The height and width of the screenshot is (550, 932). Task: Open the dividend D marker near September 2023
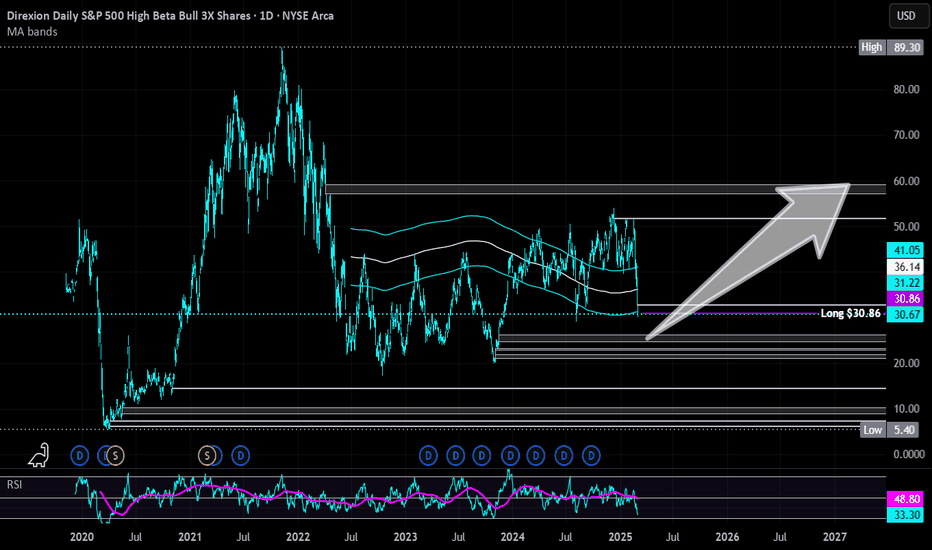pyautogui.click(x=482, y=456)
